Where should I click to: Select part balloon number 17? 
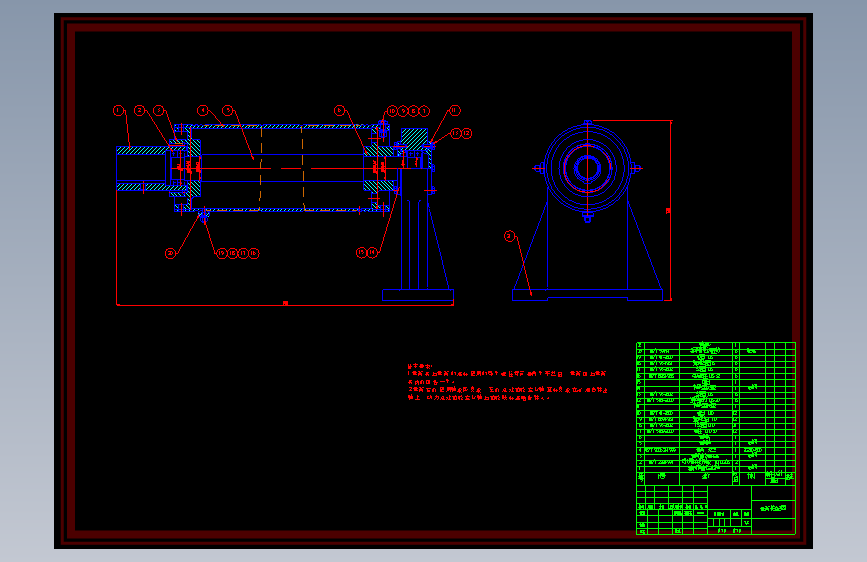243,253
